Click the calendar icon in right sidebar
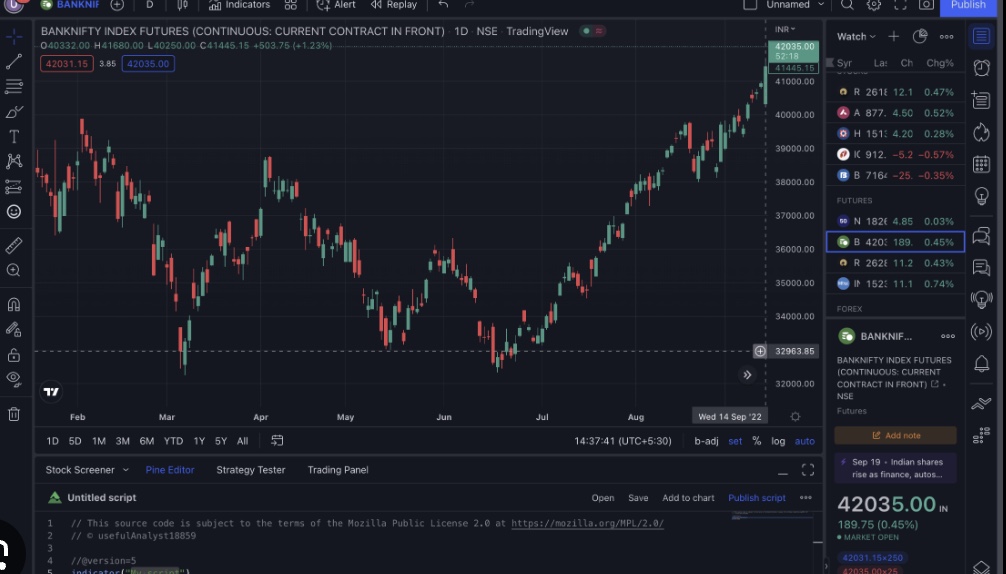The image size is (1006, 574). click(x=981, y=164)
